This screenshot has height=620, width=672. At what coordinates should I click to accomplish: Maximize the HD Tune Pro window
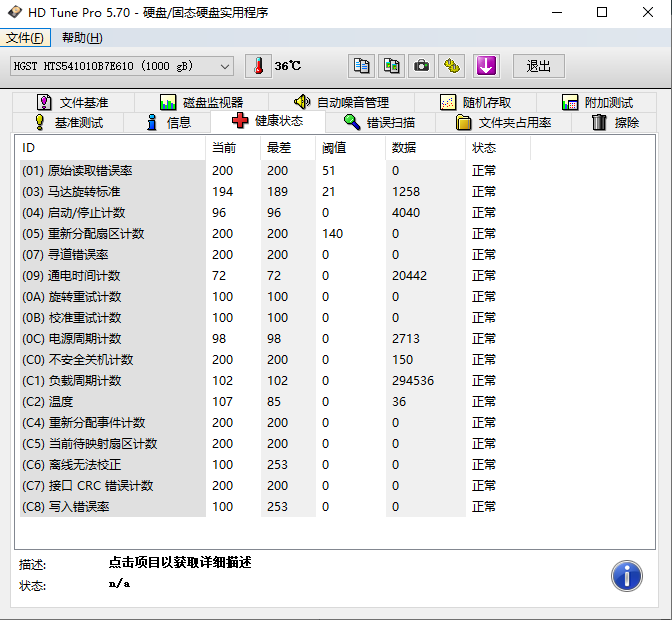602,12
